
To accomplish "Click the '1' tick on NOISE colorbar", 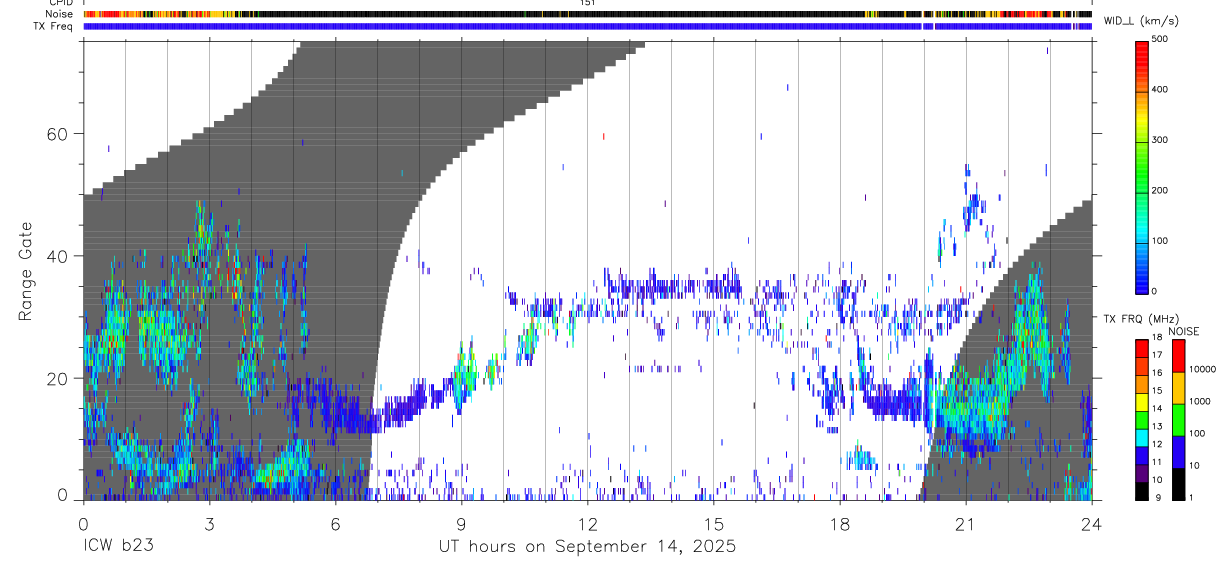I will pyautogui.click(x=1191, y=498).
